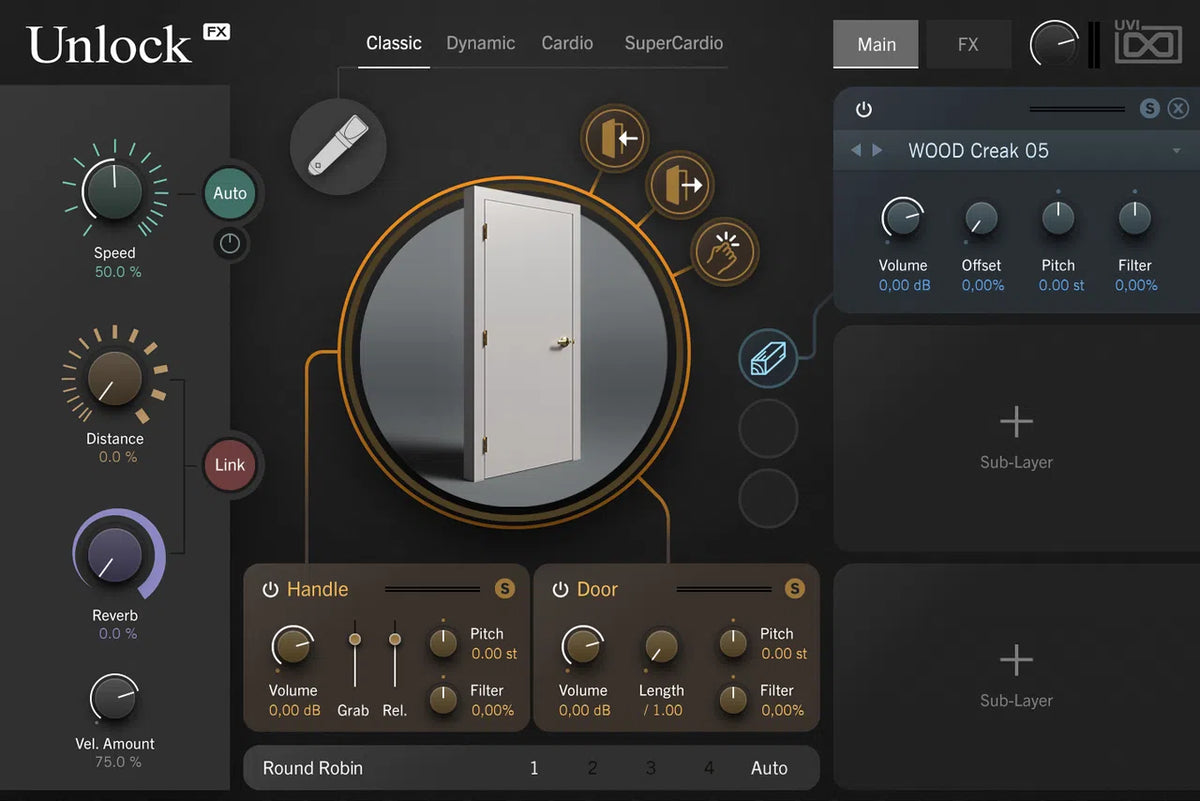Click the small power icon below Auto
Viewport: 1200px width, 801px height.
(230, 244)
